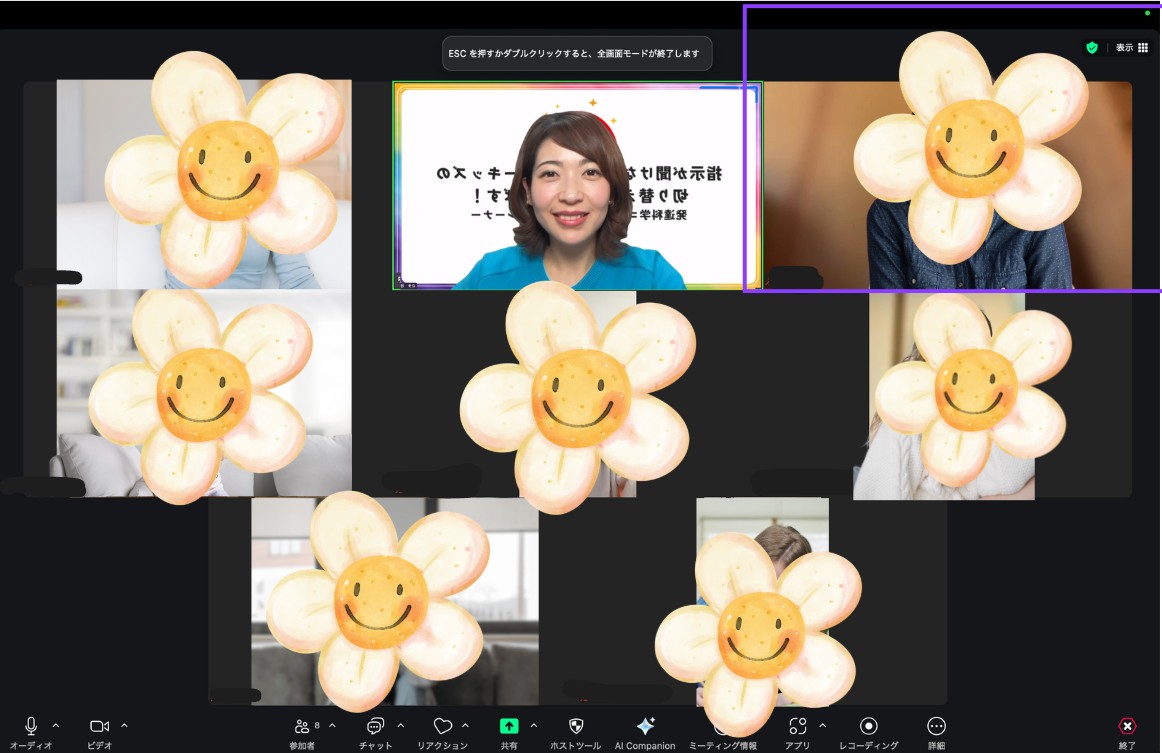The image size is (1162, 753).
Task: Expand the audio options chevron next to microphone
Action: [56, 725]
